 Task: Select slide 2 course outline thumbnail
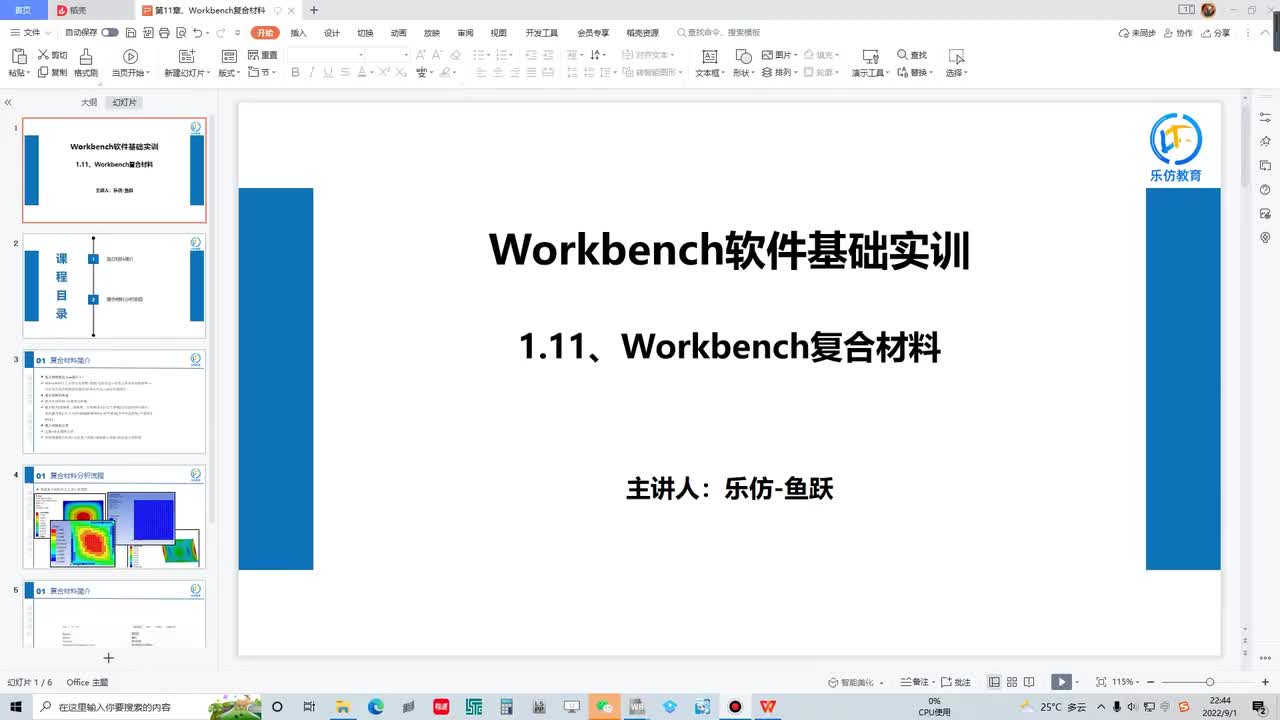(x=114, y=286)
